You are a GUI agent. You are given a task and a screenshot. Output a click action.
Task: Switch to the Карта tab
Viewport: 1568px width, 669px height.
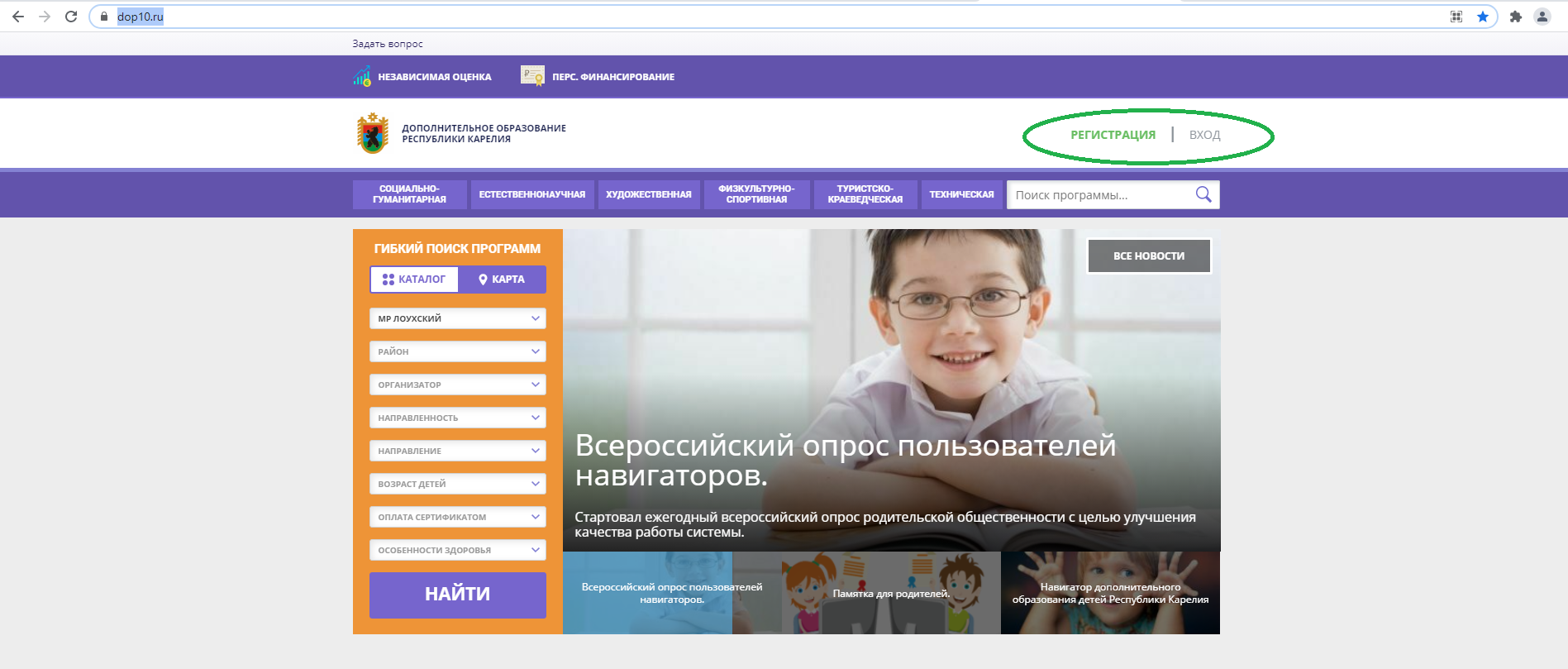[502, 280]
